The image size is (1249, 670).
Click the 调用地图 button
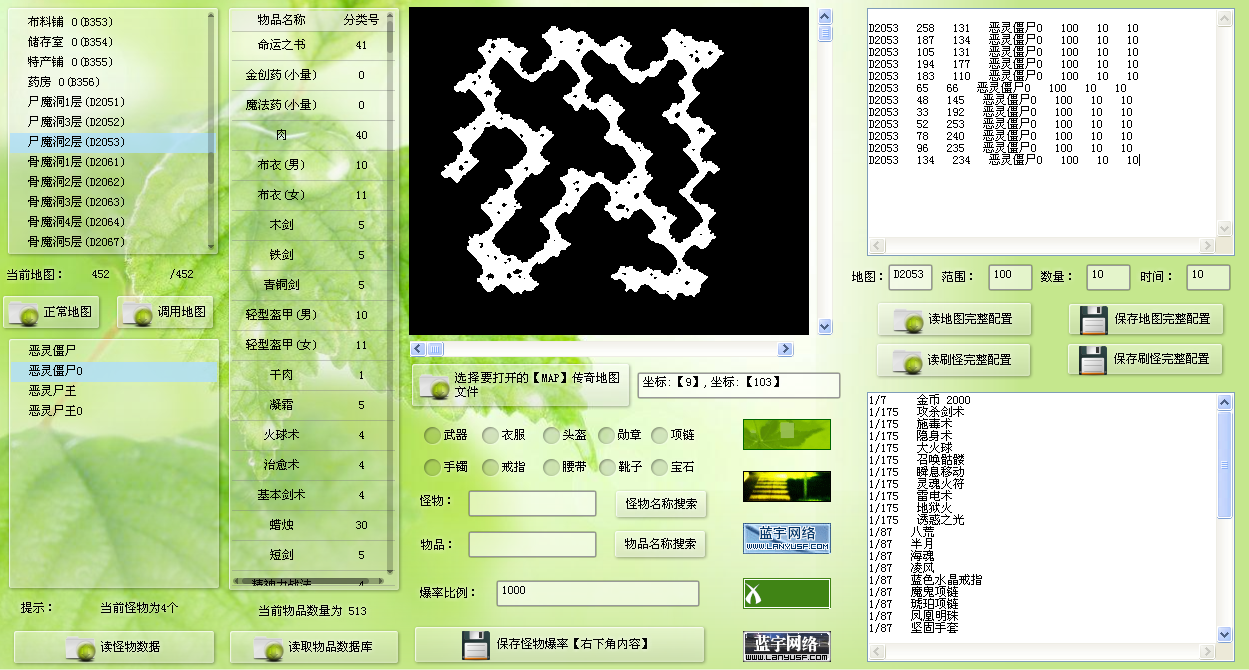(x=165, y=312)
